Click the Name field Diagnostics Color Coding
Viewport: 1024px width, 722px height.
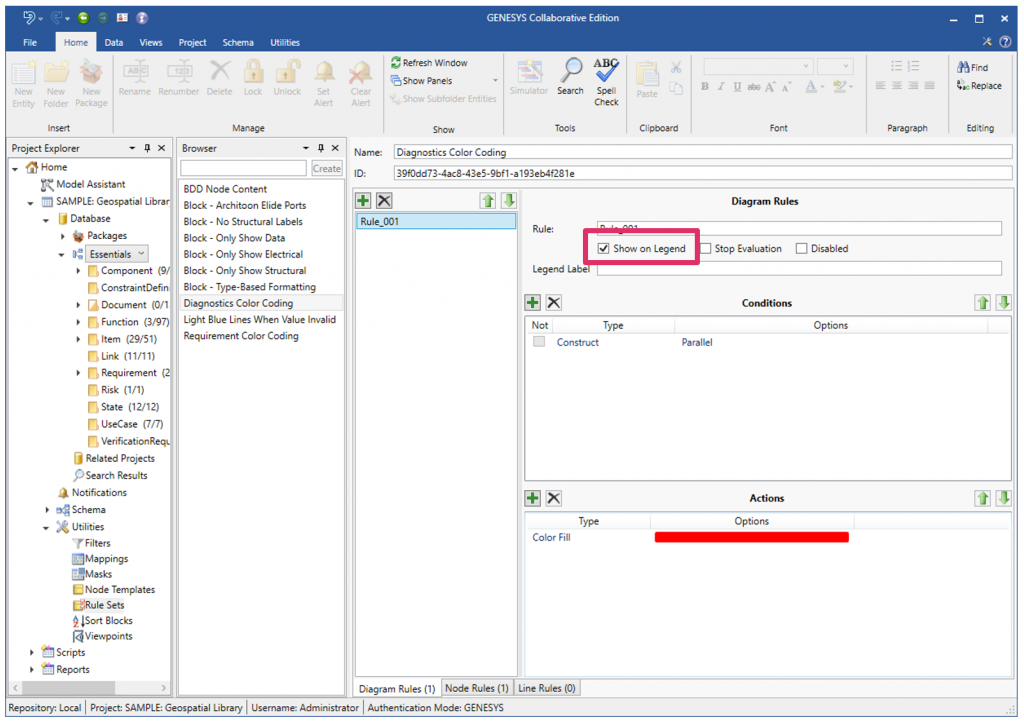[x=703, y=152]
